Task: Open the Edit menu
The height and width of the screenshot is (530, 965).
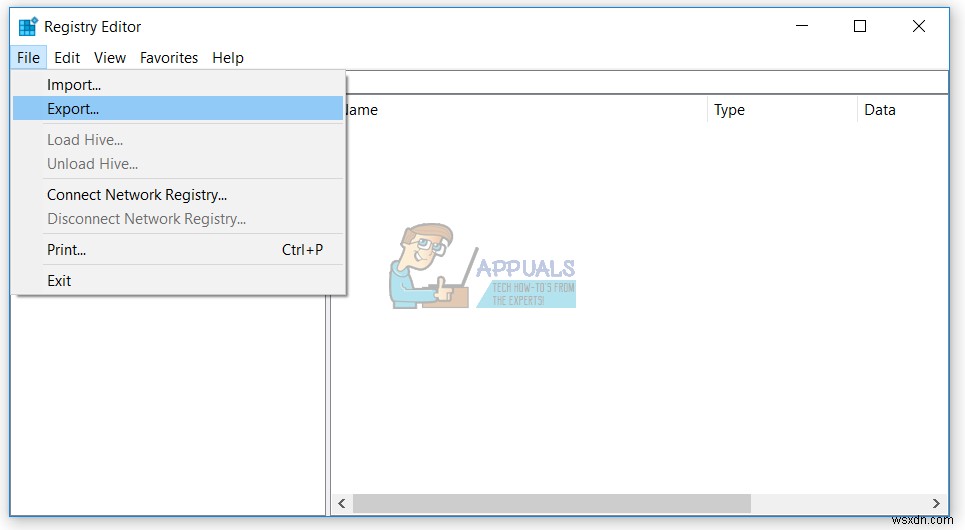Action: coord(67,58)
